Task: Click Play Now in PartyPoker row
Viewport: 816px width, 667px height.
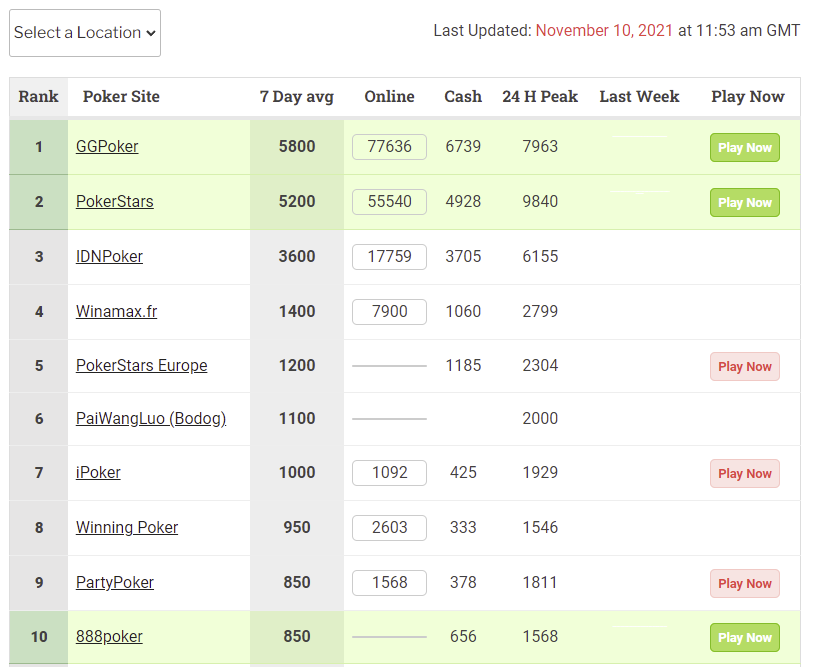Action: pos(744,584)
